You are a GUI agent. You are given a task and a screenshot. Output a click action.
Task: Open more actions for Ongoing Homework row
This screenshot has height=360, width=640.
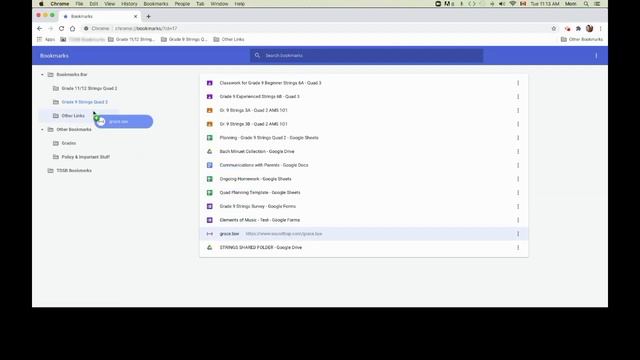[x=518, y=179]
